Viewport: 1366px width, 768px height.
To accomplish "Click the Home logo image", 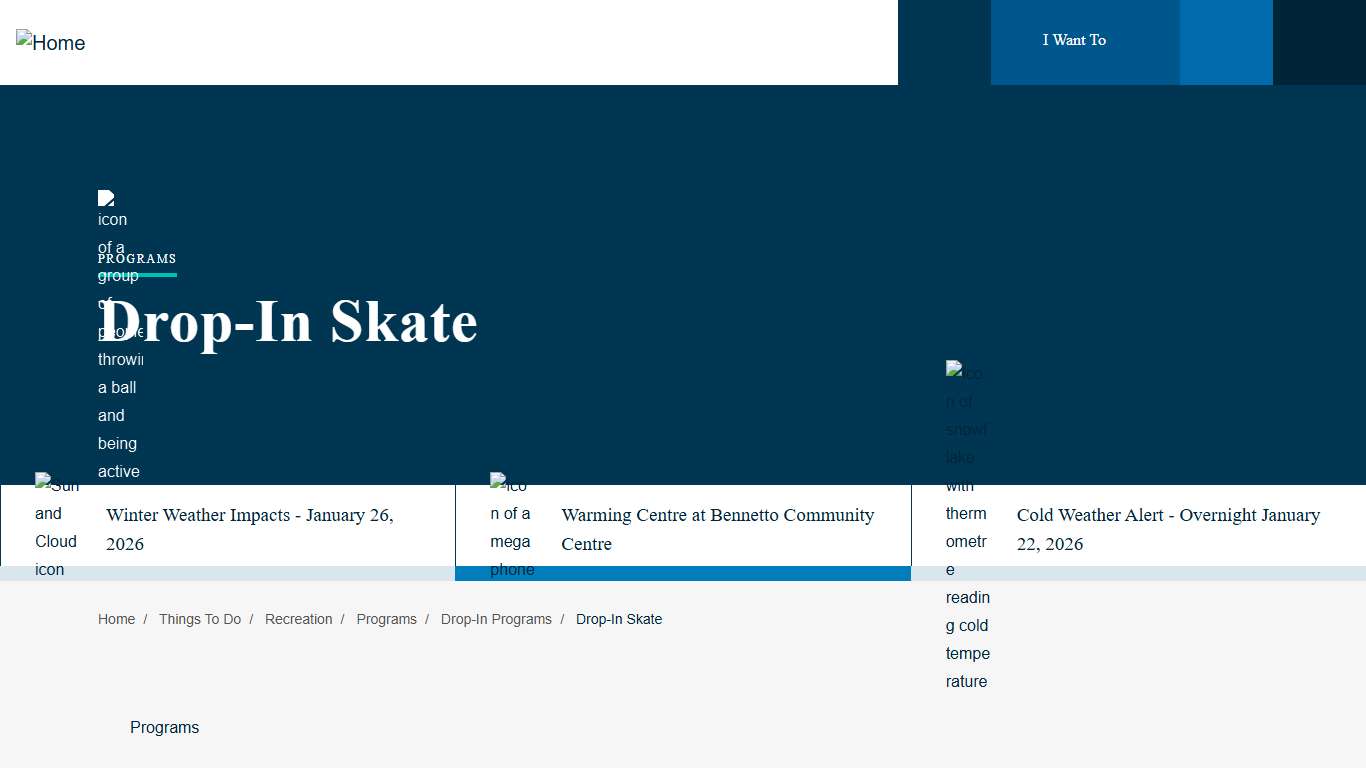I will click(x=51, y=42).
